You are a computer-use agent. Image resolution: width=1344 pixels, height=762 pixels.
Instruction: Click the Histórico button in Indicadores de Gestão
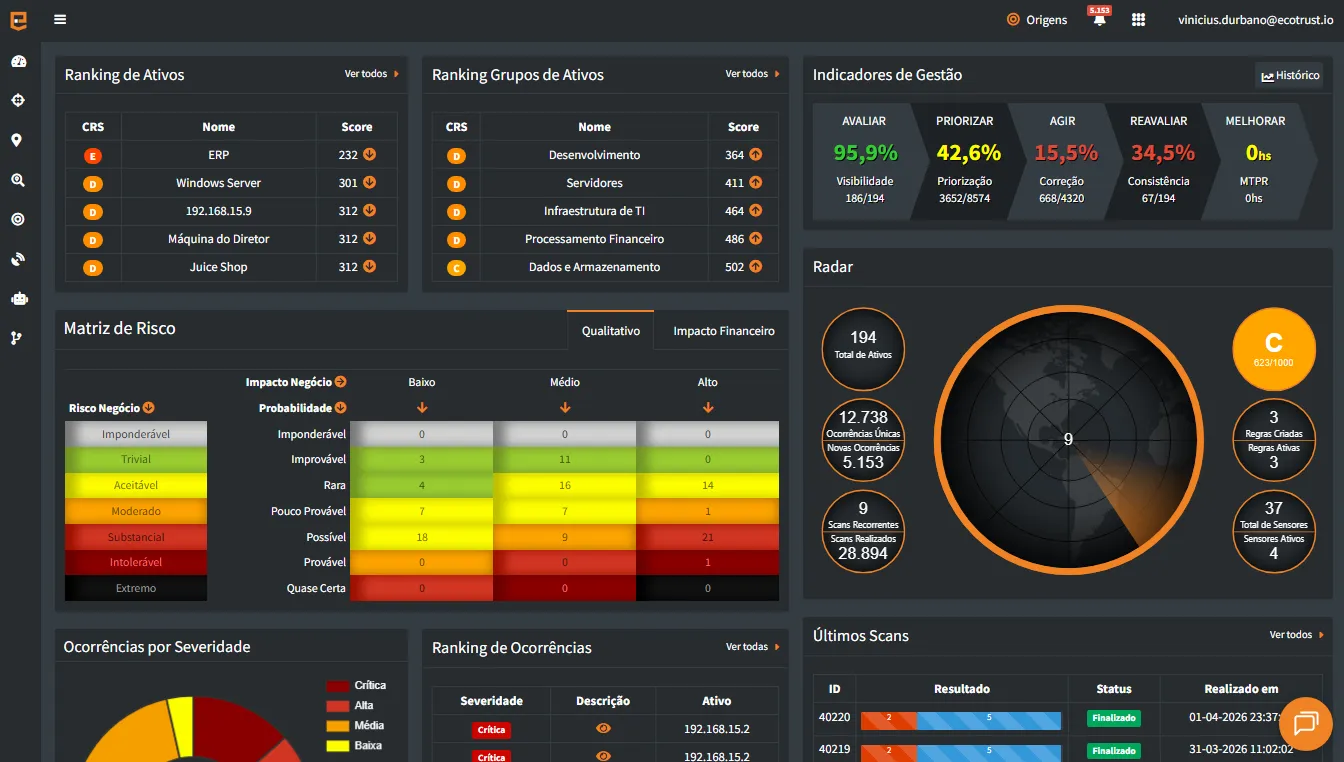click(x=1290, y=76)
